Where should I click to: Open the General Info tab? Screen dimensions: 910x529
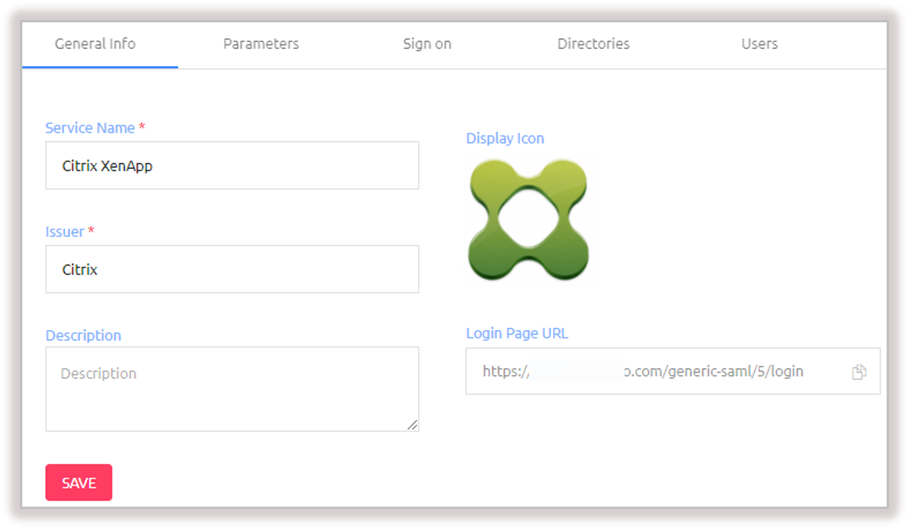click(95, 44)
